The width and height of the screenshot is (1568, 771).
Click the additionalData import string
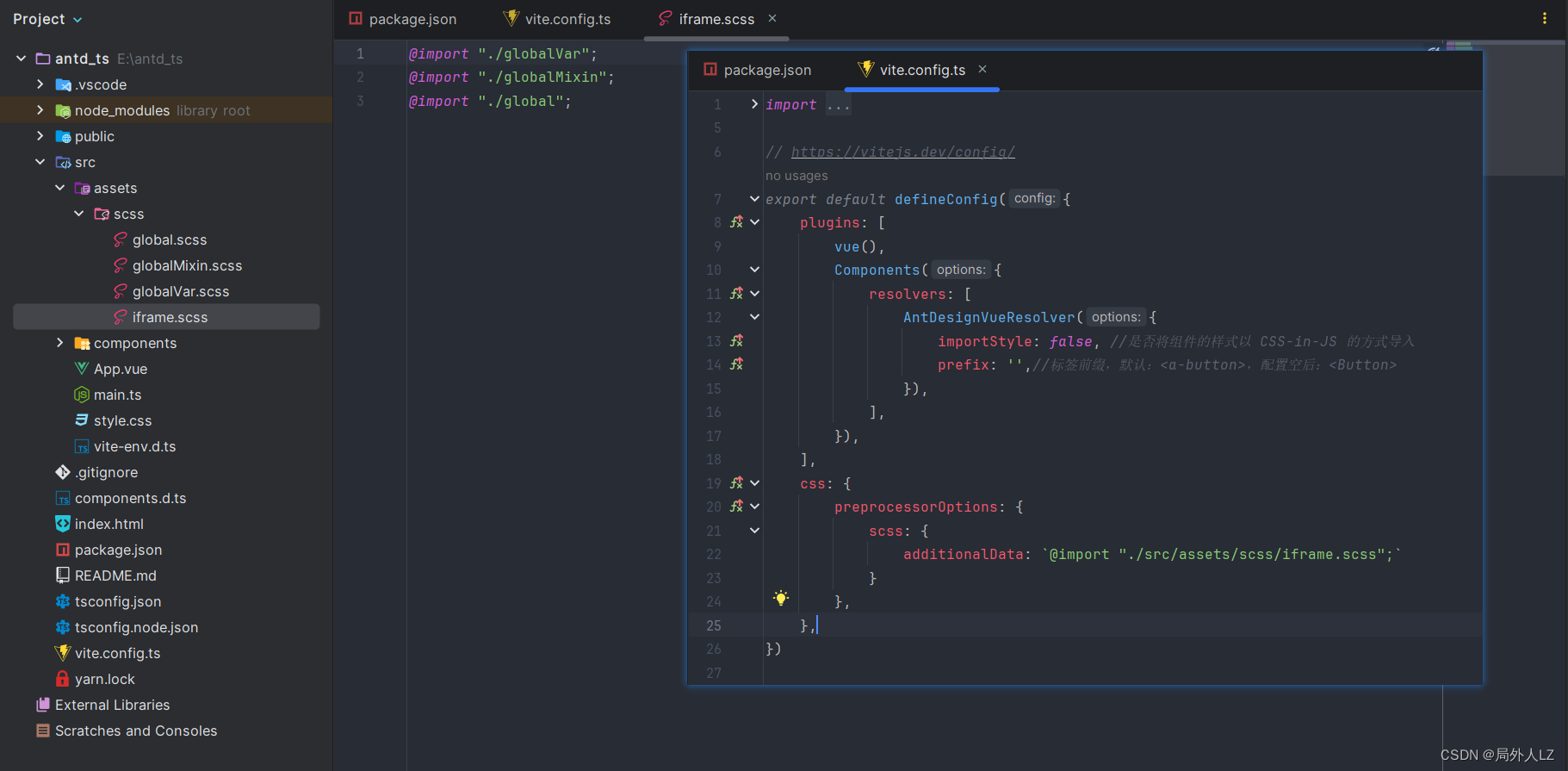[x=1222, y=555]
